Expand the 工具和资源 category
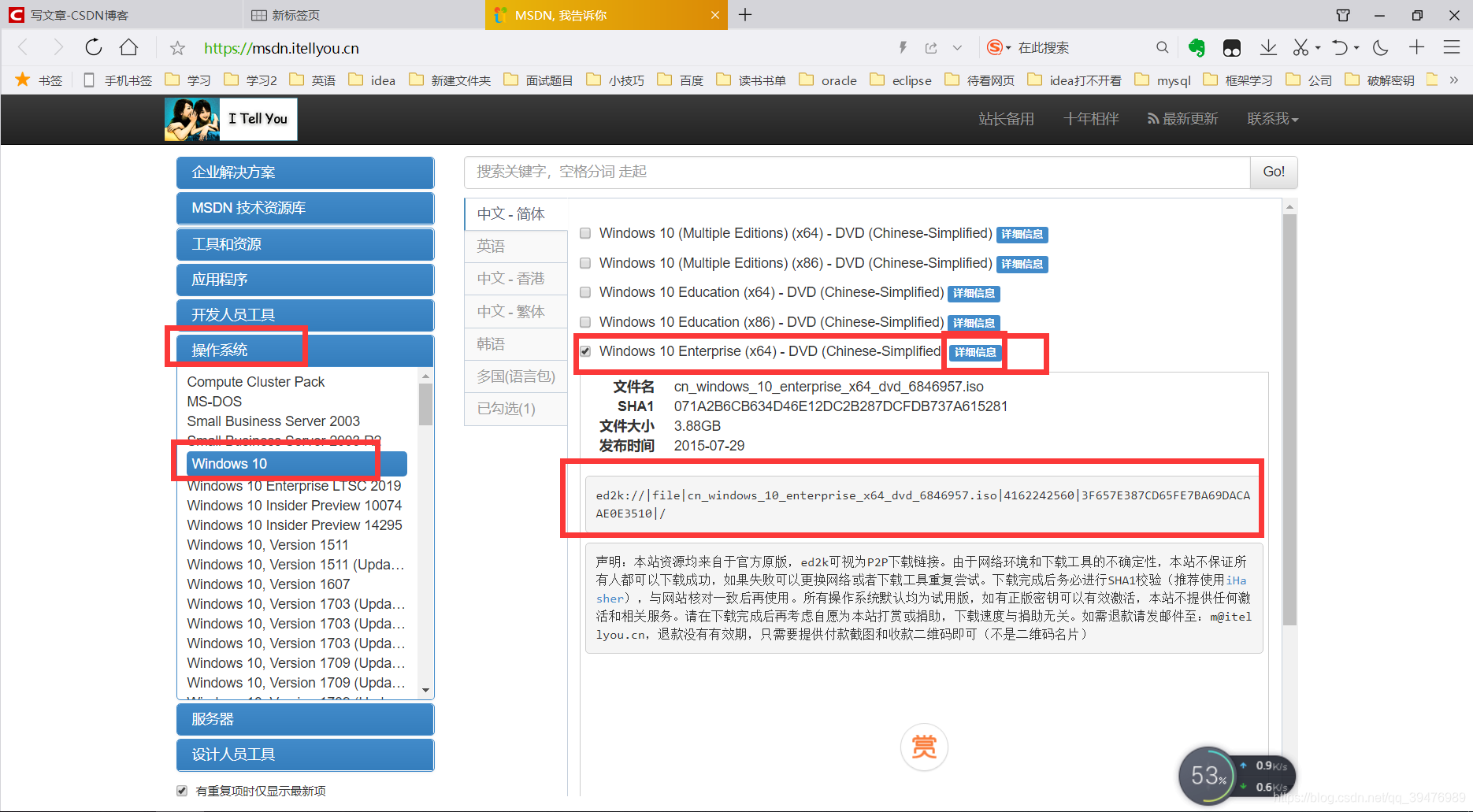The width and height of the screenshot is (1473, 812). pos(305,244)
